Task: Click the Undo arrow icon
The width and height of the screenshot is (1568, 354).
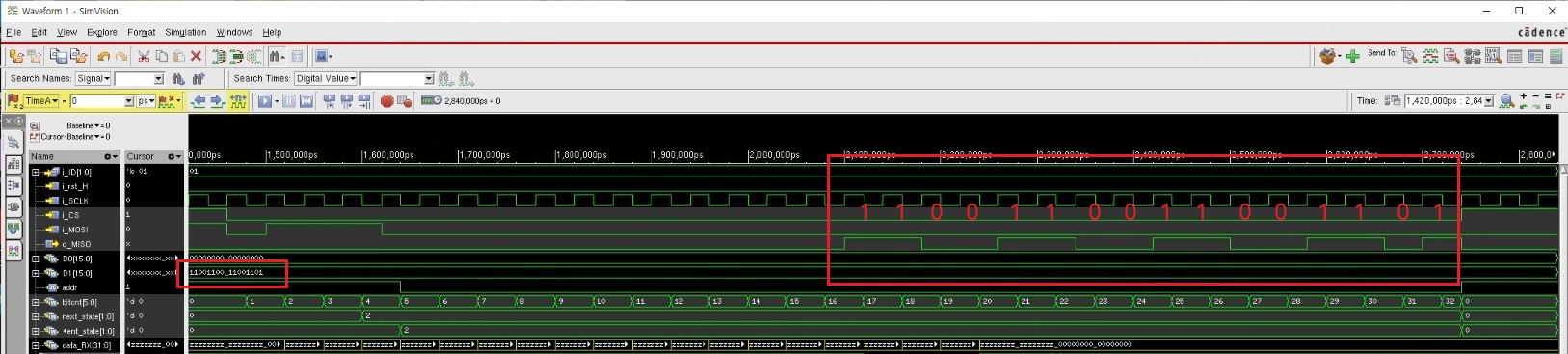Action: [103, 56]
